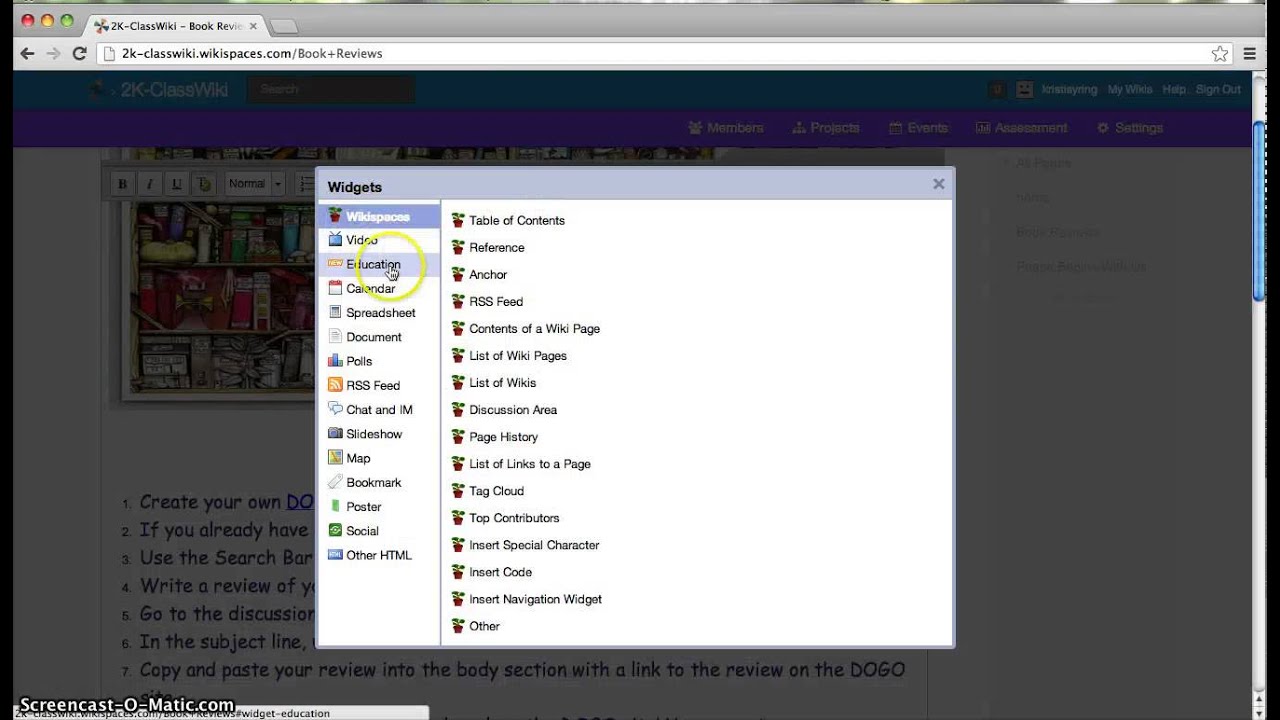Toggle bold in the editor toolbar
The height and width of the screenshot is (720, 1280).
click(x=123, y=184)
